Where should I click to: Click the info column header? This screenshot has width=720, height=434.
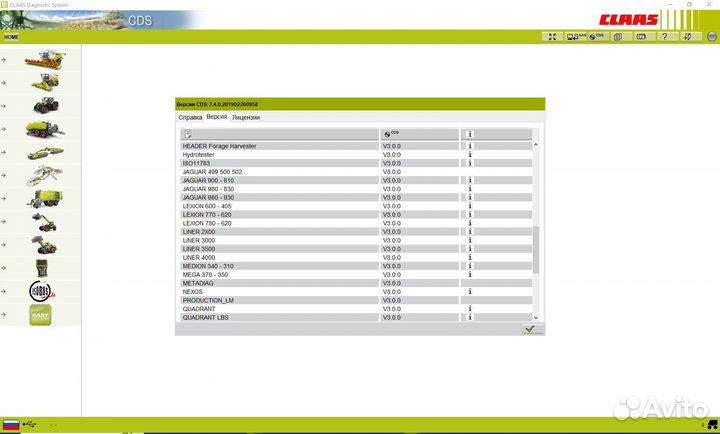496,134
